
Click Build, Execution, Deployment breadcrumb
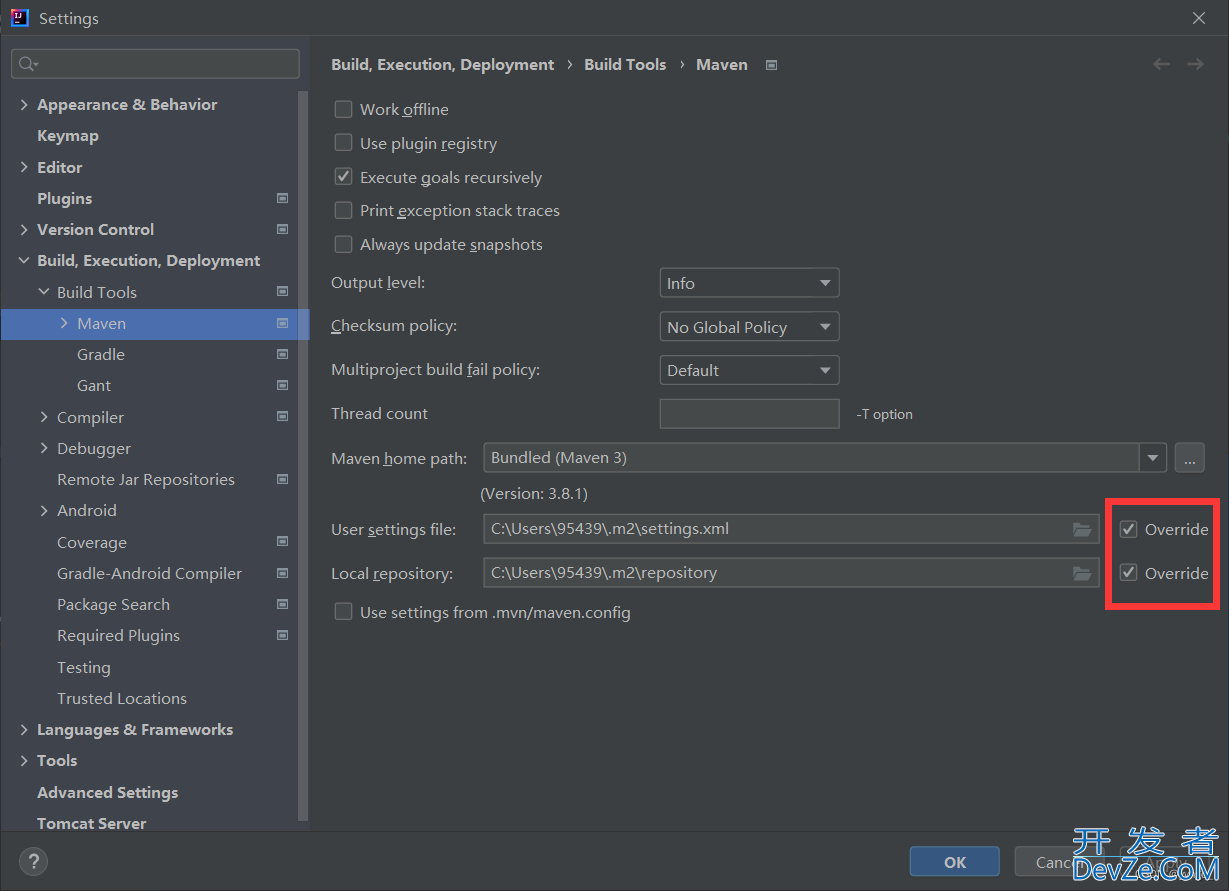click(442, 64)
